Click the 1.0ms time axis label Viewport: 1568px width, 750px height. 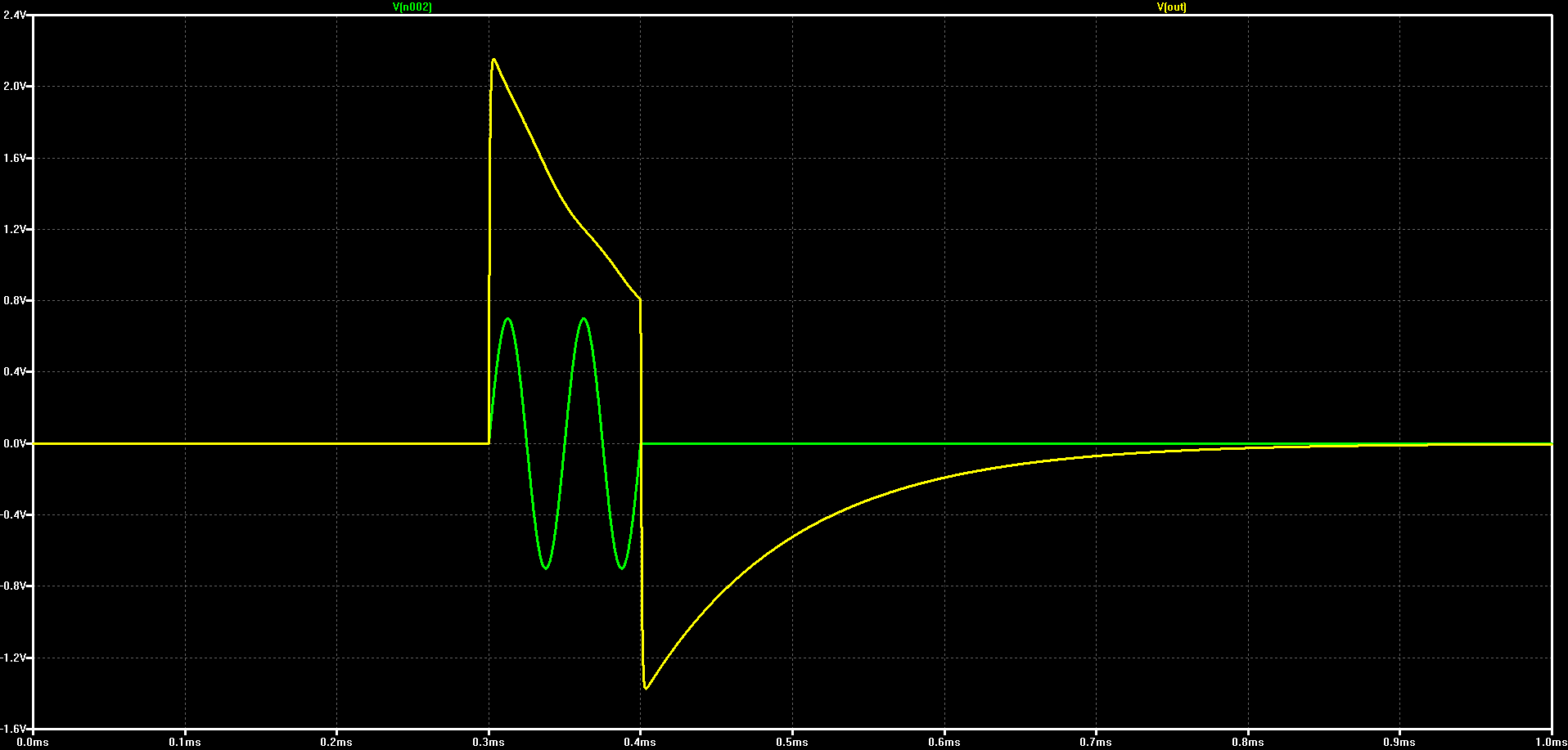pyautogui.click(x=1551, y=743)
